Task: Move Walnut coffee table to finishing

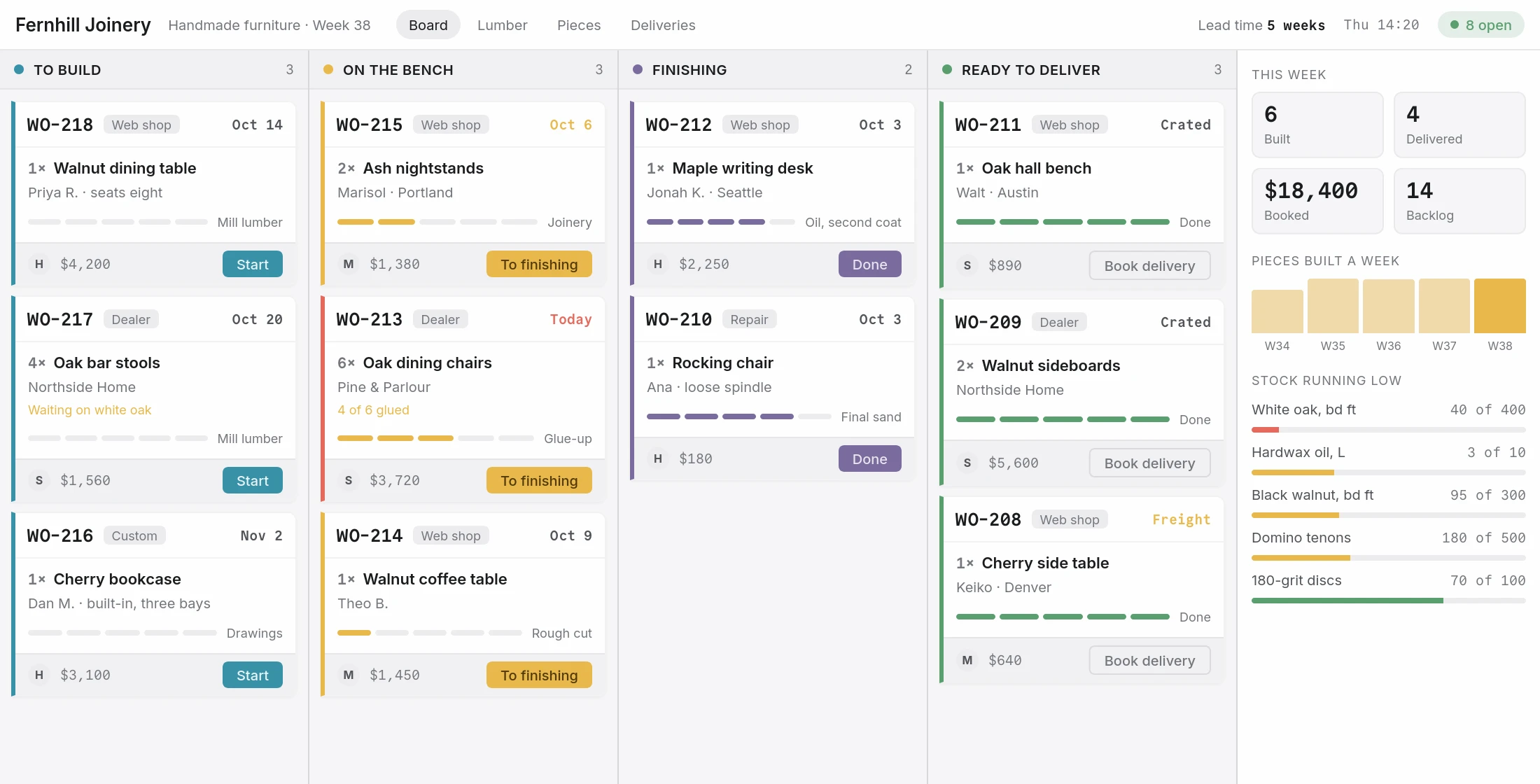Action: click(539, 675)
